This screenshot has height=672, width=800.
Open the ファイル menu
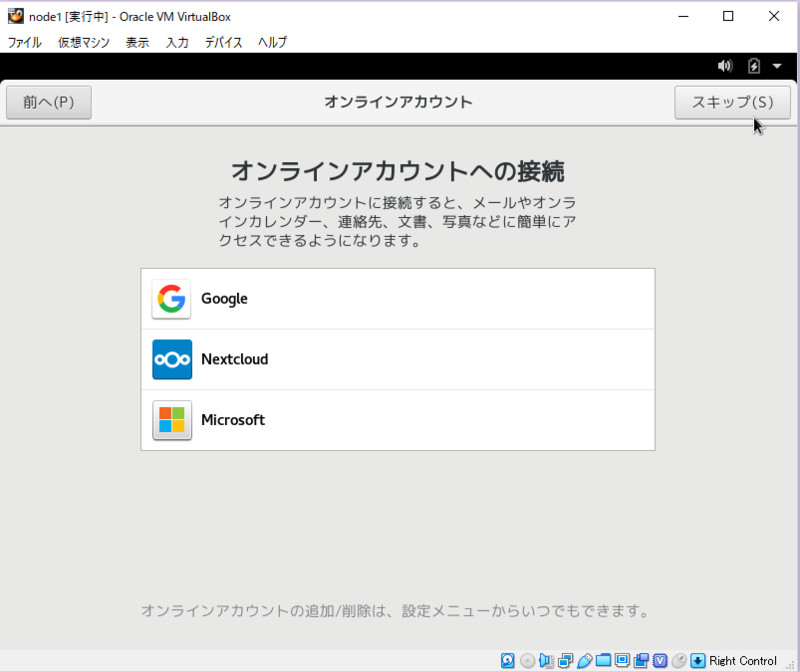(x=24, y=42)
